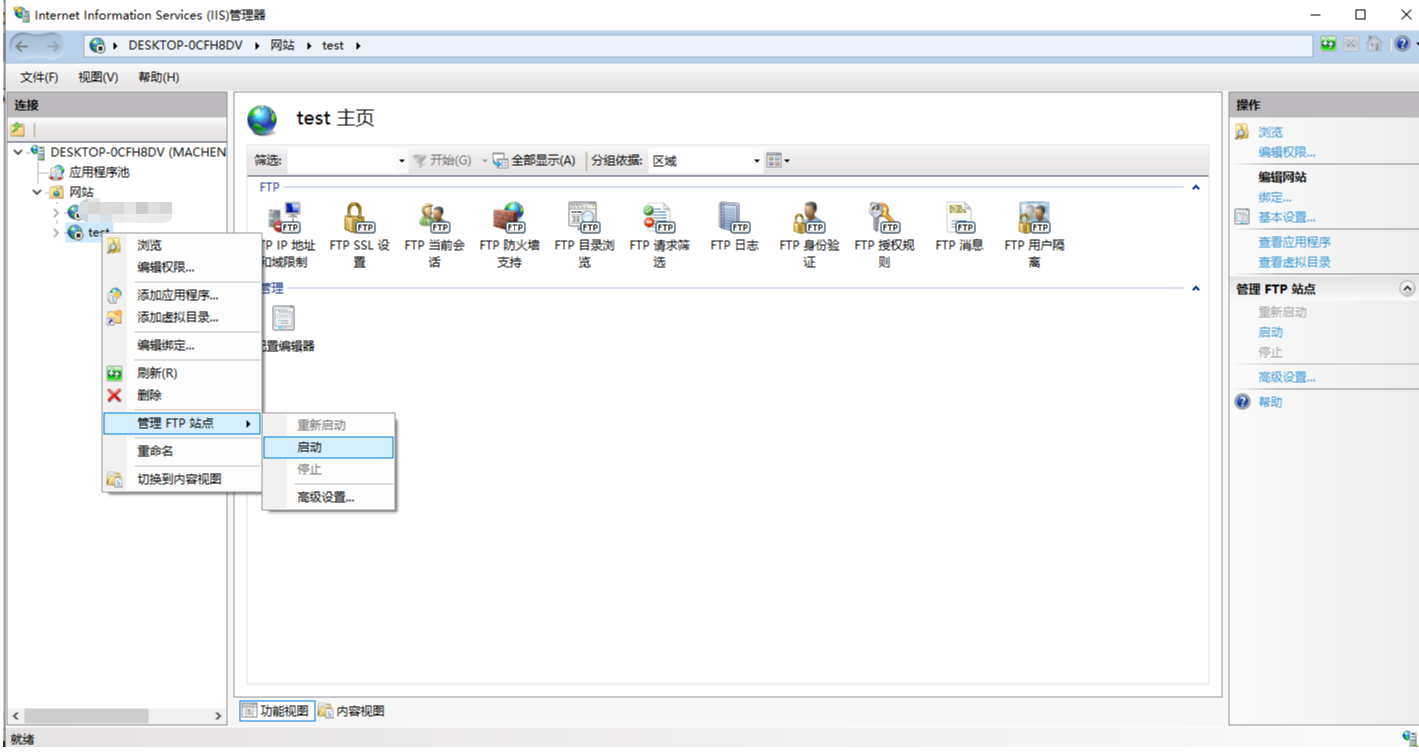Open the FTP 目录浏览 feature
1419x754 pixels.
(584, 234)
